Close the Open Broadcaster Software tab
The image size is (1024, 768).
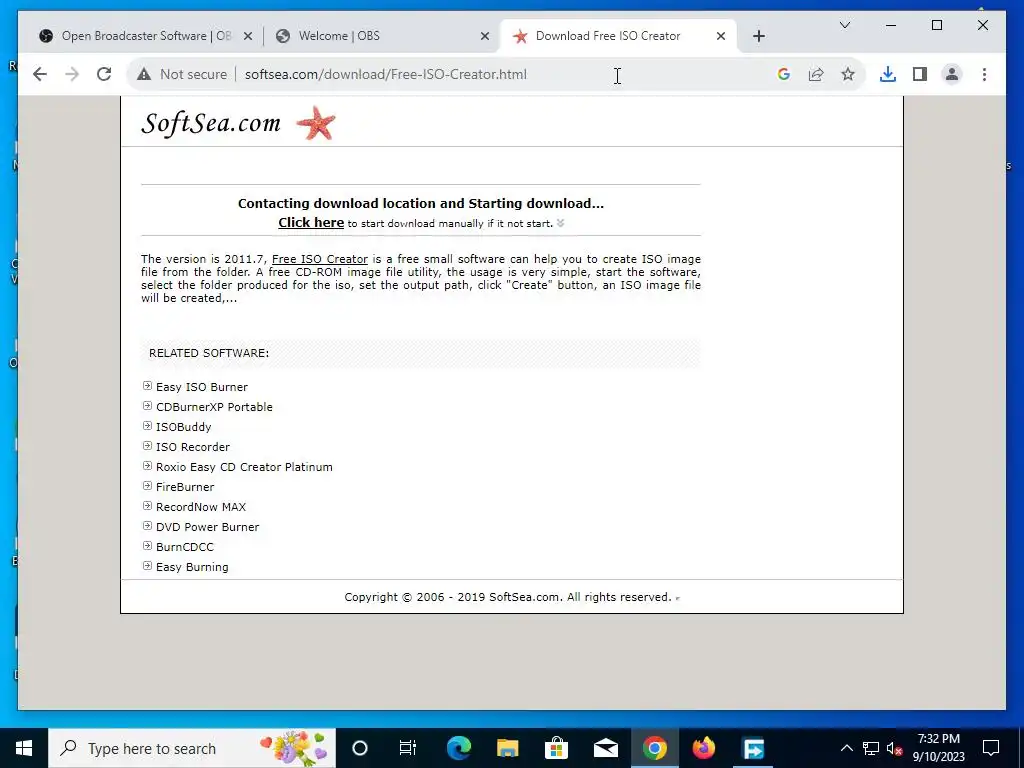point(248,37)
